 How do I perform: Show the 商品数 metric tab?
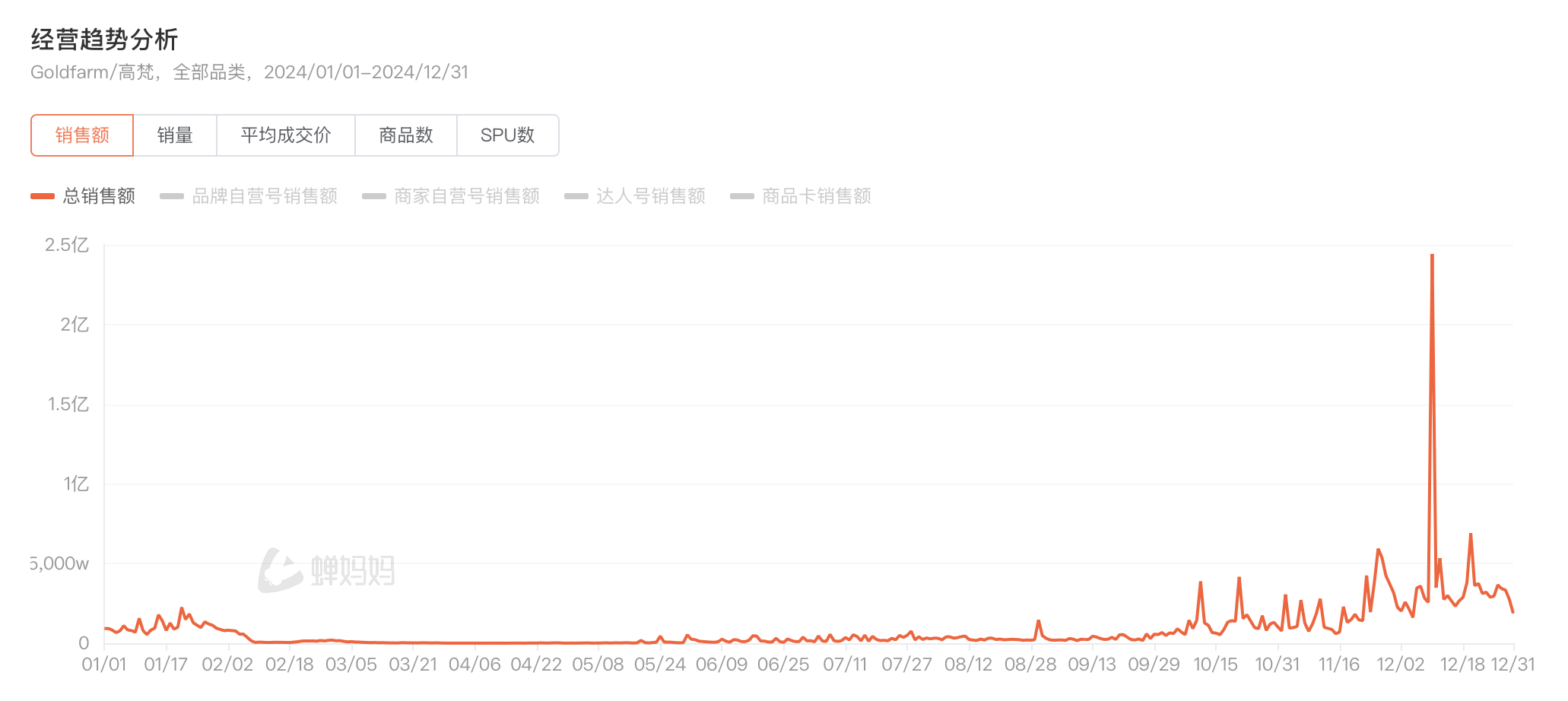pos(406,135)
